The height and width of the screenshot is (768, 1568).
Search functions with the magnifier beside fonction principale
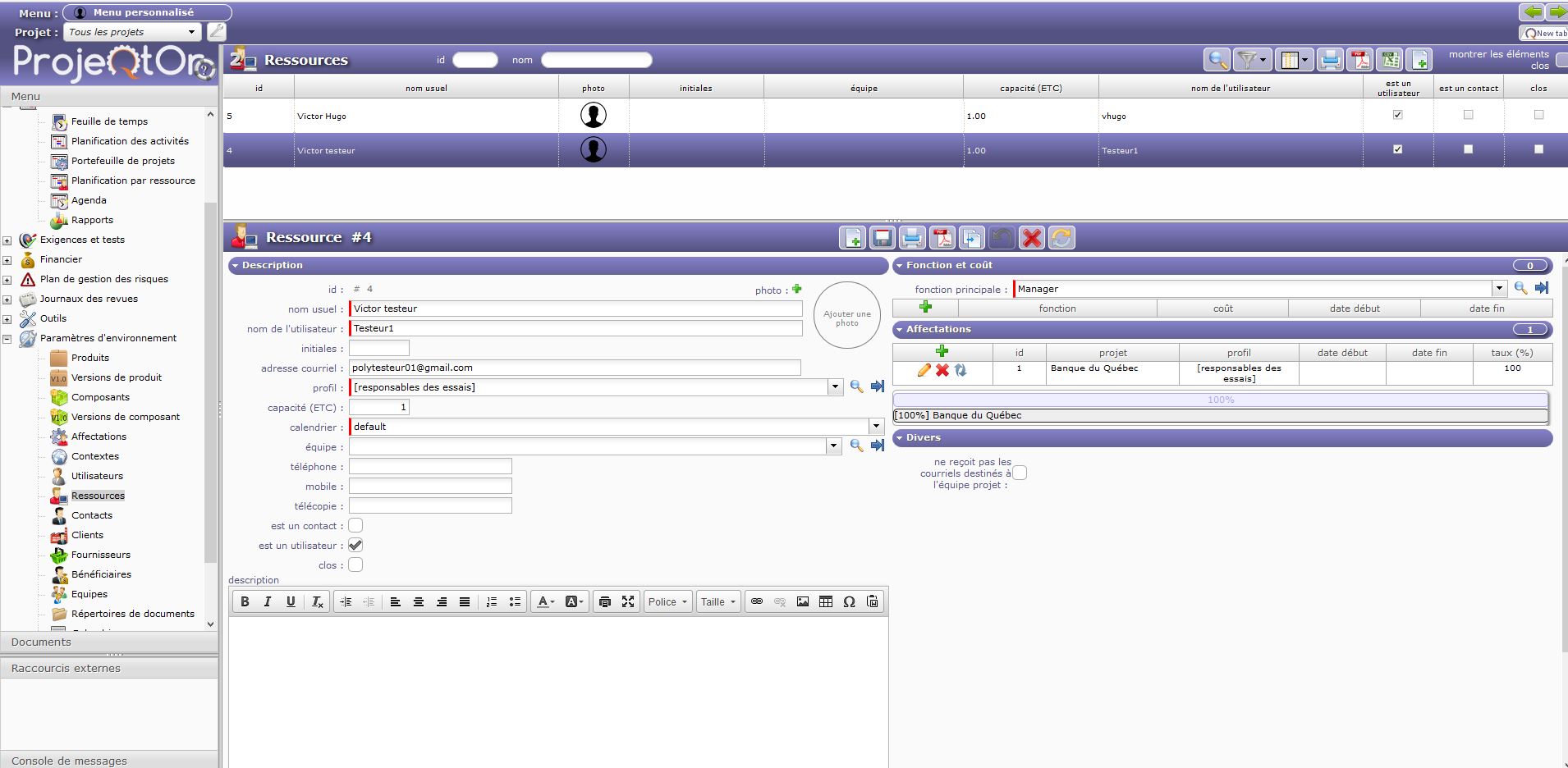coord(1520,288)
